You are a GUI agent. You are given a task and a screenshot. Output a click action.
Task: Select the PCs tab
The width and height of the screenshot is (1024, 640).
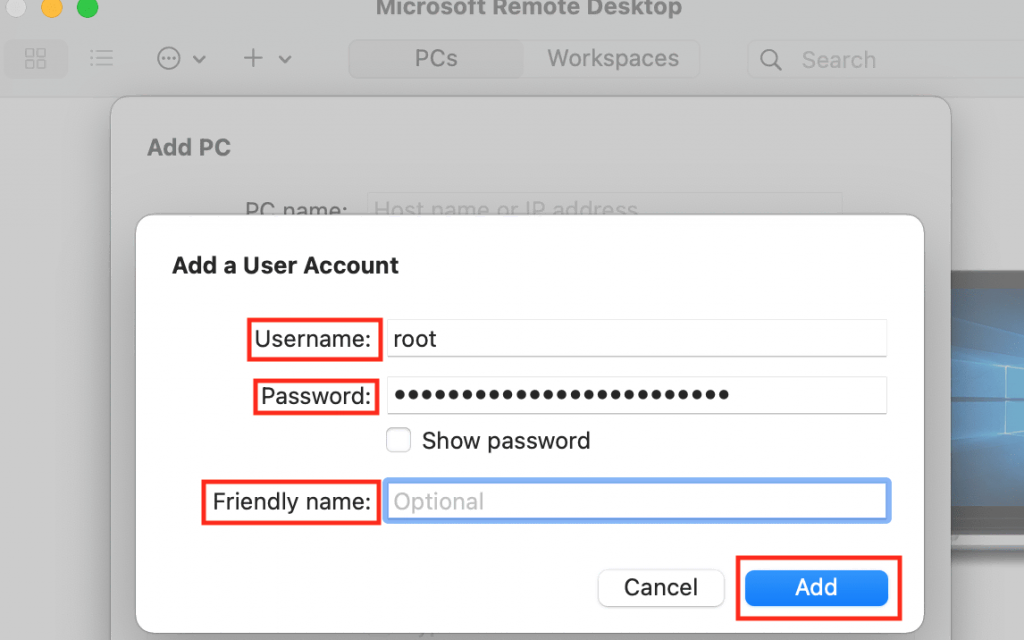point(435,58)
